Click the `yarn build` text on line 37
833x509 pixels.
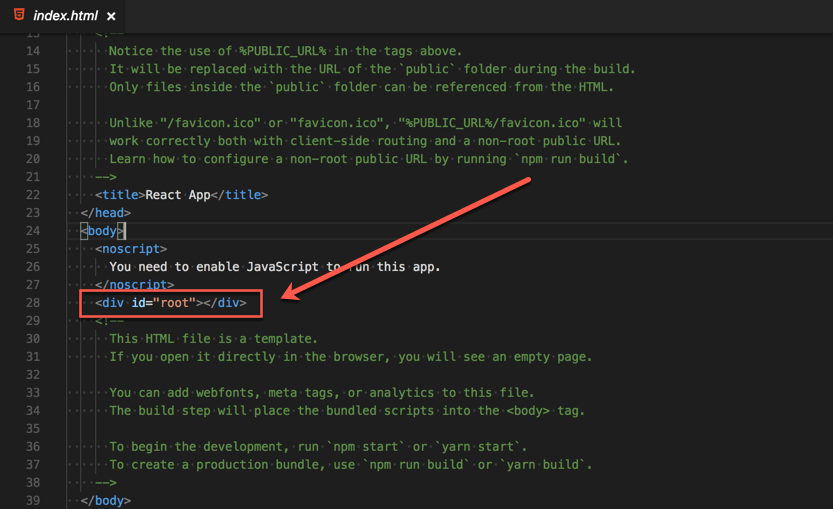coord(548,464)
